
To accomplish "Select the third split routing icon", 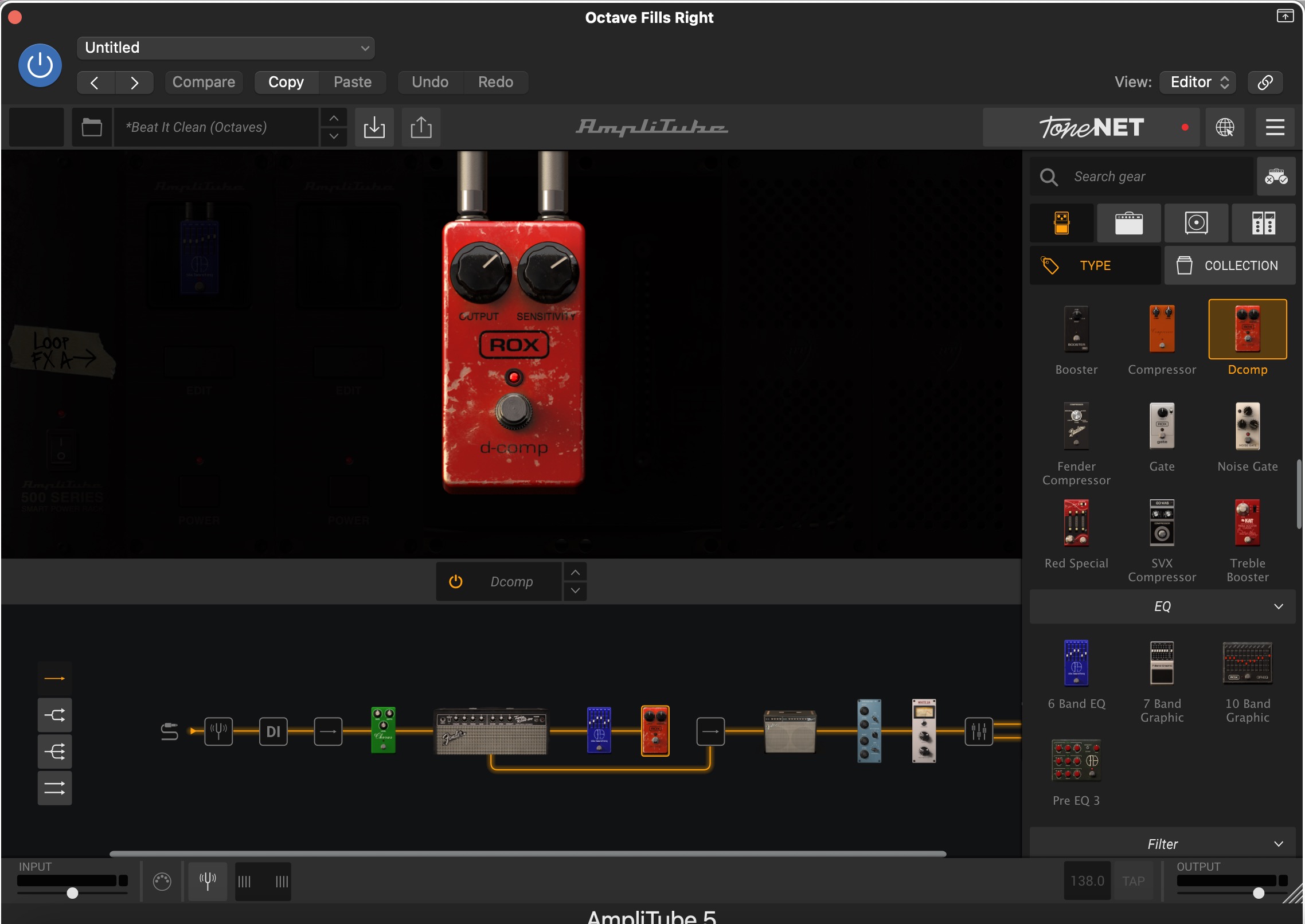I will 55,751.
